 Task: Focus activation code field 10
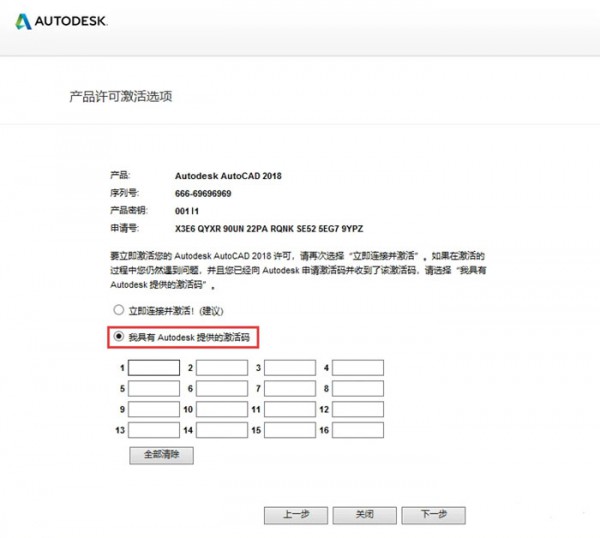pyautogui.click(x=222, y=409)
